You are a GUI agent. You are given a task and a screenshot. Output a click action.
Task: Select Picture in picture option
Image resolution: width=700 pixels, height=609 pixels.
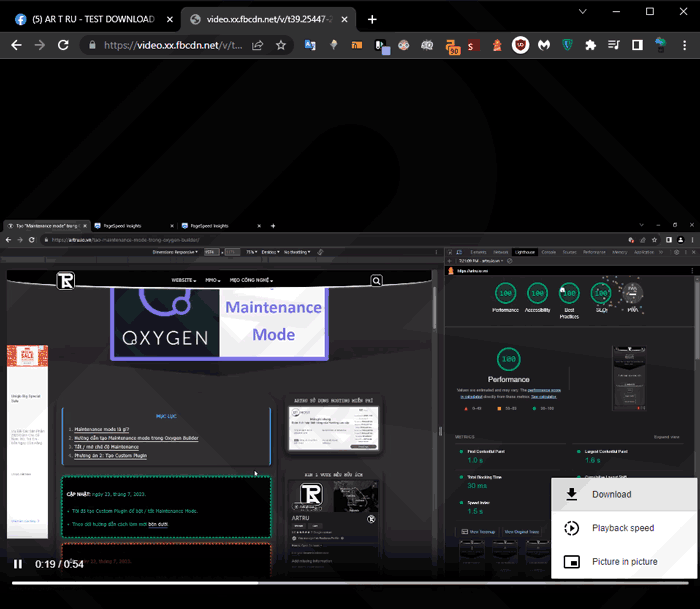(x=624, y=561)
